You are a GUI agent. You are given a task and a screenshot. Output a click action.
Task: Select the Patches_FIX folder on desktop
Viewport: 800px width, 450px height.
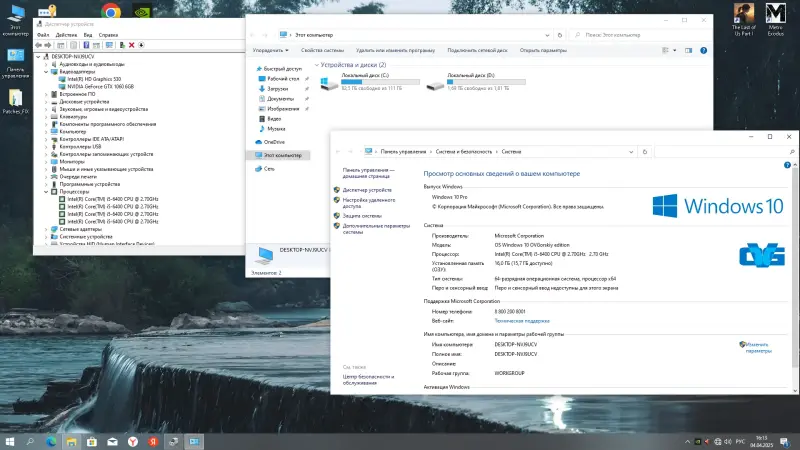[15, 102]
